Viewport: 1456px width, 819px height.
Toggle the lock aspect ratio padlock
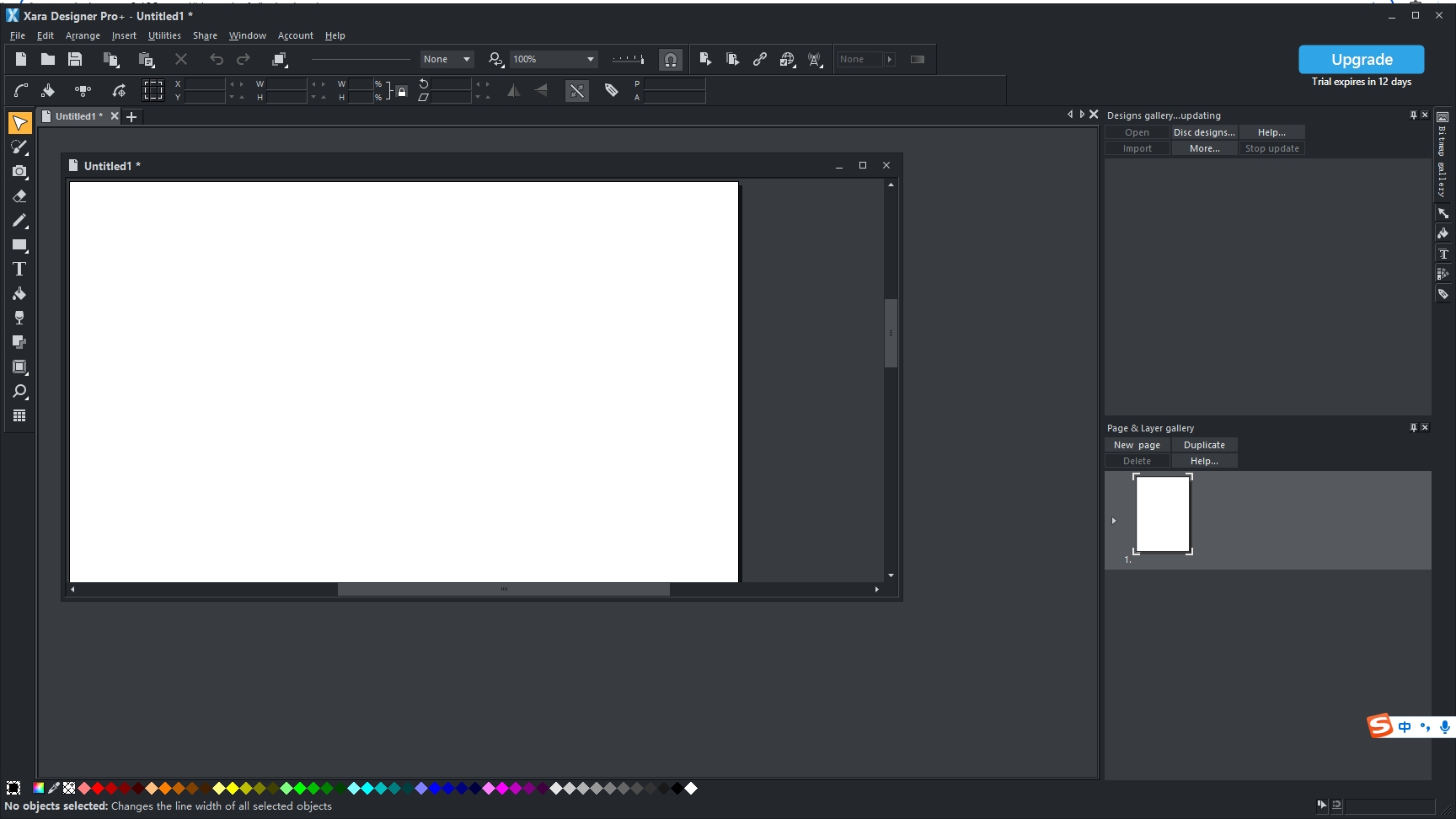point(402,91)
